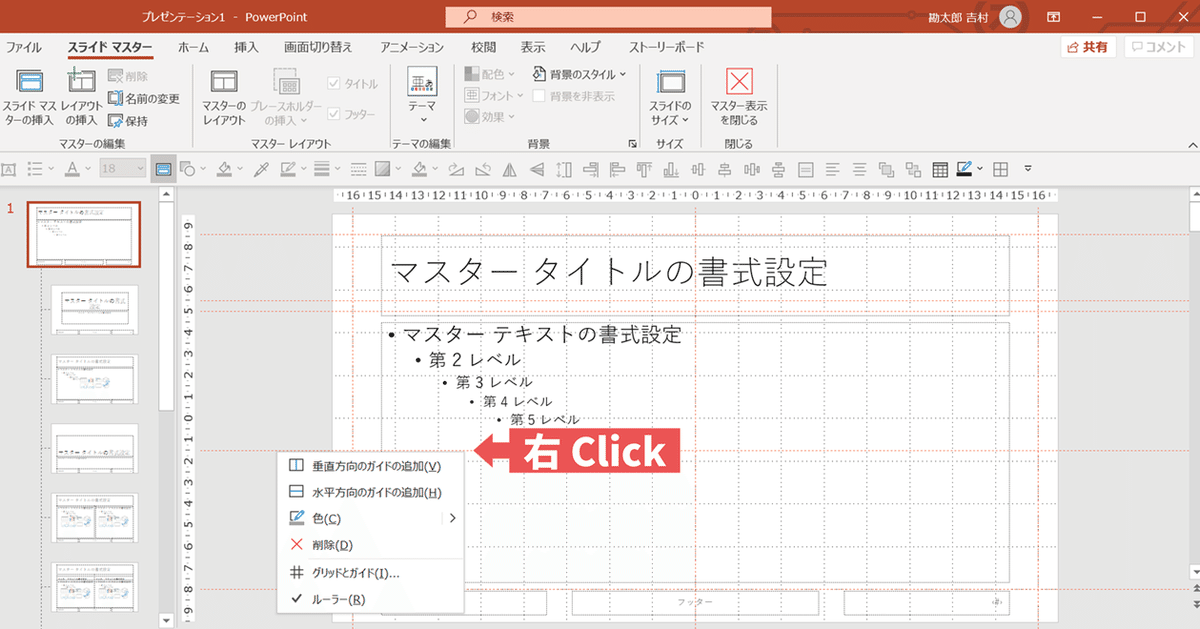Click the line weight icon
Viewport: 1200px width, 629px height.
coord(323,169)
